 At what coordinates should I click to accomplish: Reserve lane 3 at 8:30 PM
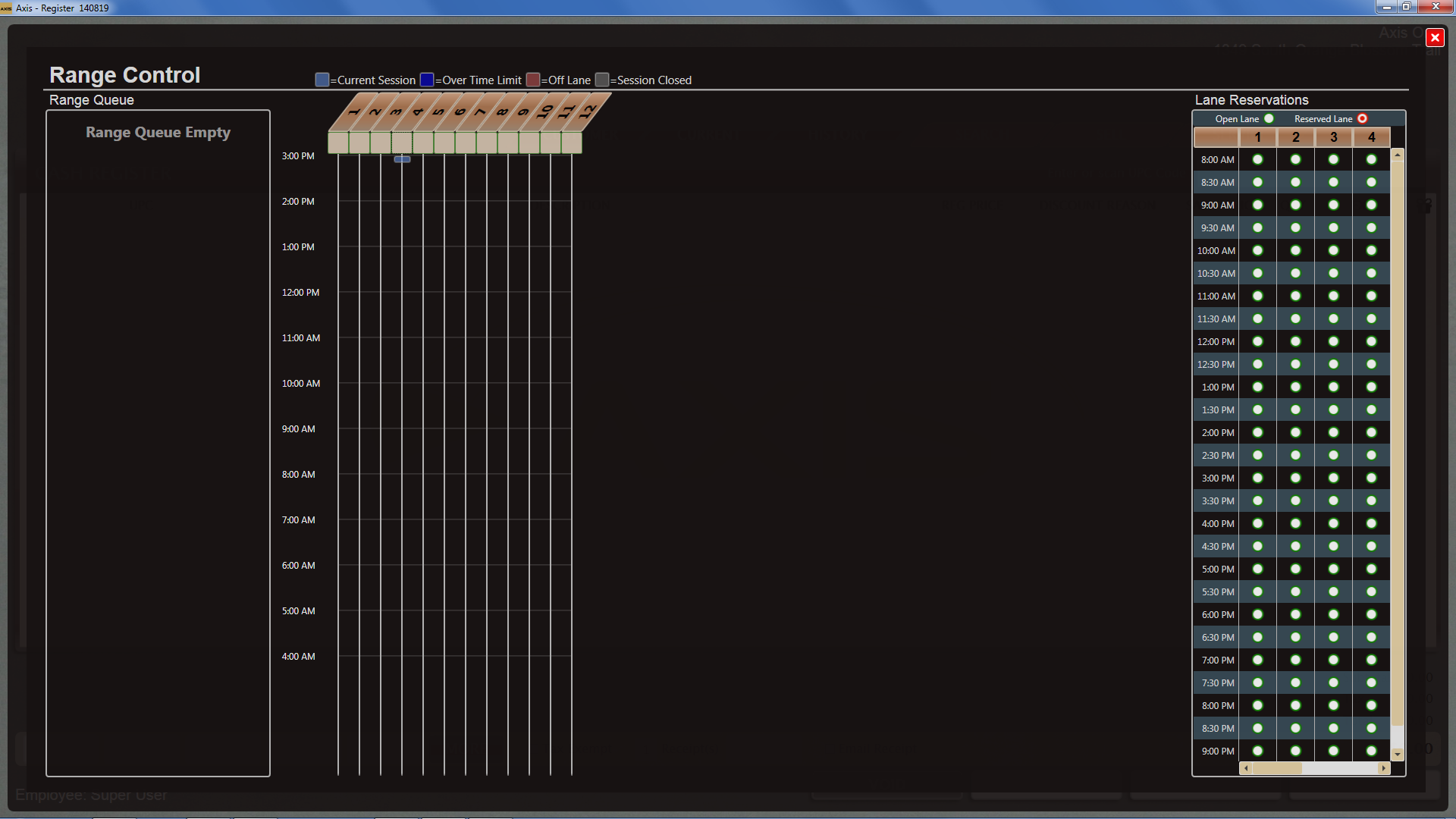(1334, 728)
